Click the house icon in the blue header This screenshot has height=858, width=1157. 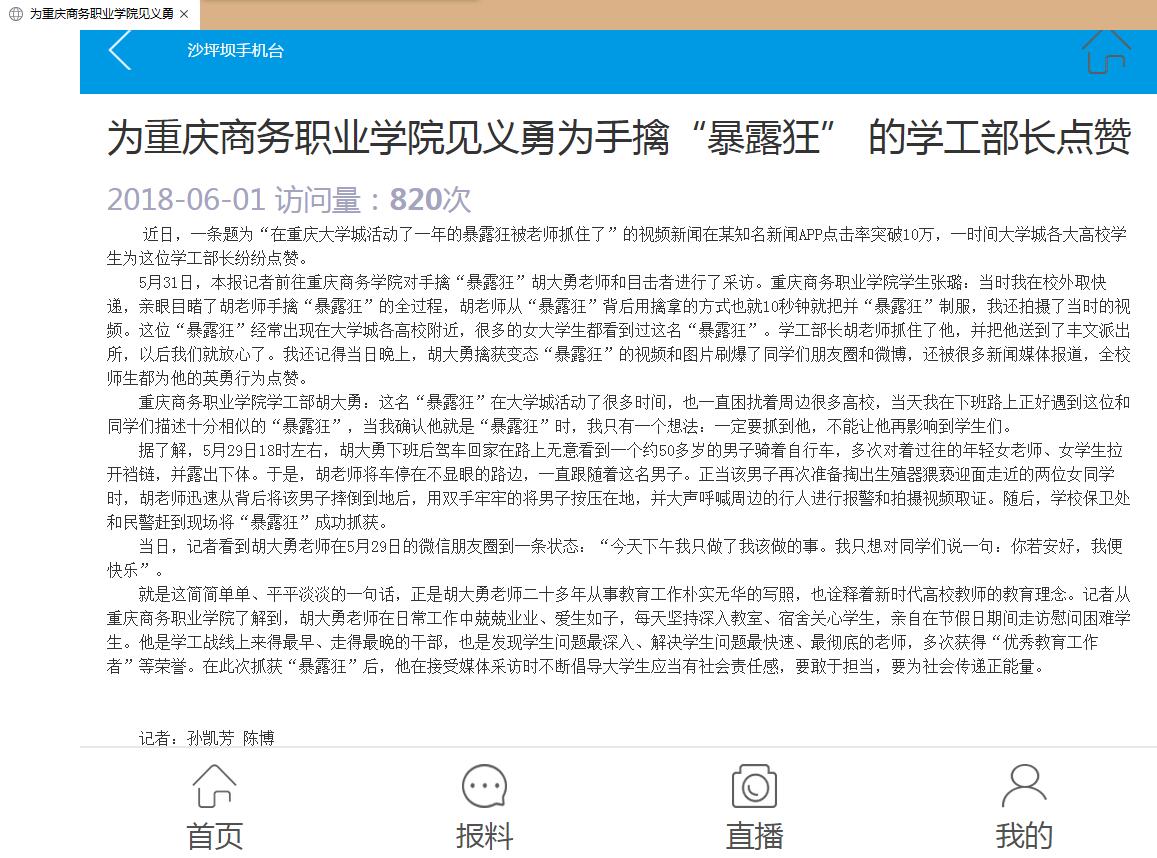(x=1105, y=50)
